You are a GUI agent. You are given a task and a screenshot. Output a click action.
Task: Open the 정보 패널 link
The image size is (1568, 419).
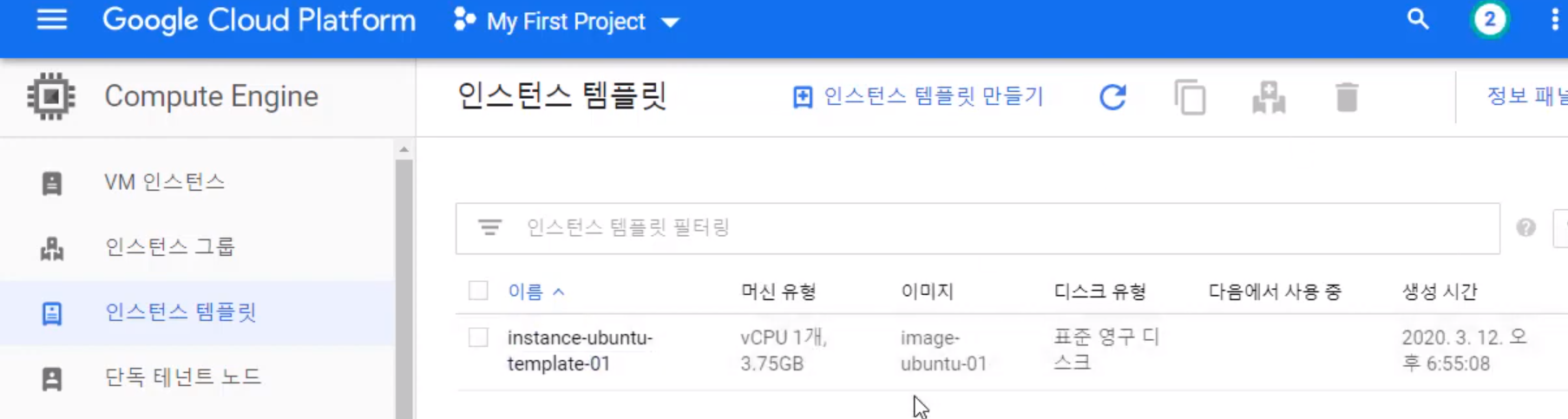pyautogui.click(x=1527, y=95)
